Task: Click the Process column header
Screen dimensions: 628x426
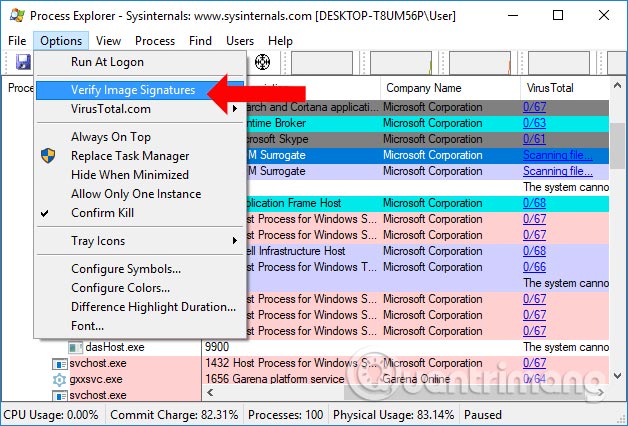Action: (20, 88)
